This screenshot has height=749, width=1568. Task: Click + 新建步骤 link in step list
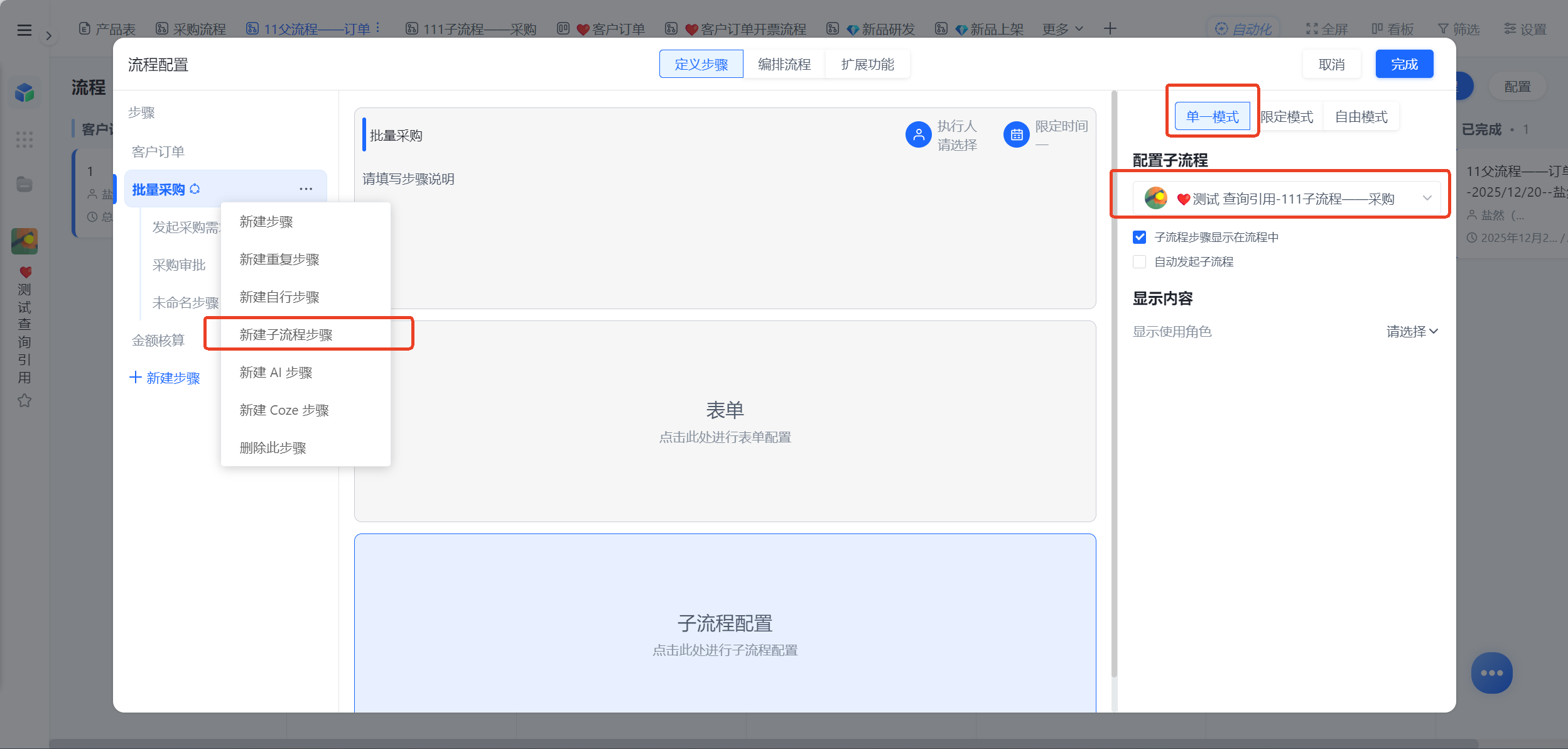pos(165,378)
